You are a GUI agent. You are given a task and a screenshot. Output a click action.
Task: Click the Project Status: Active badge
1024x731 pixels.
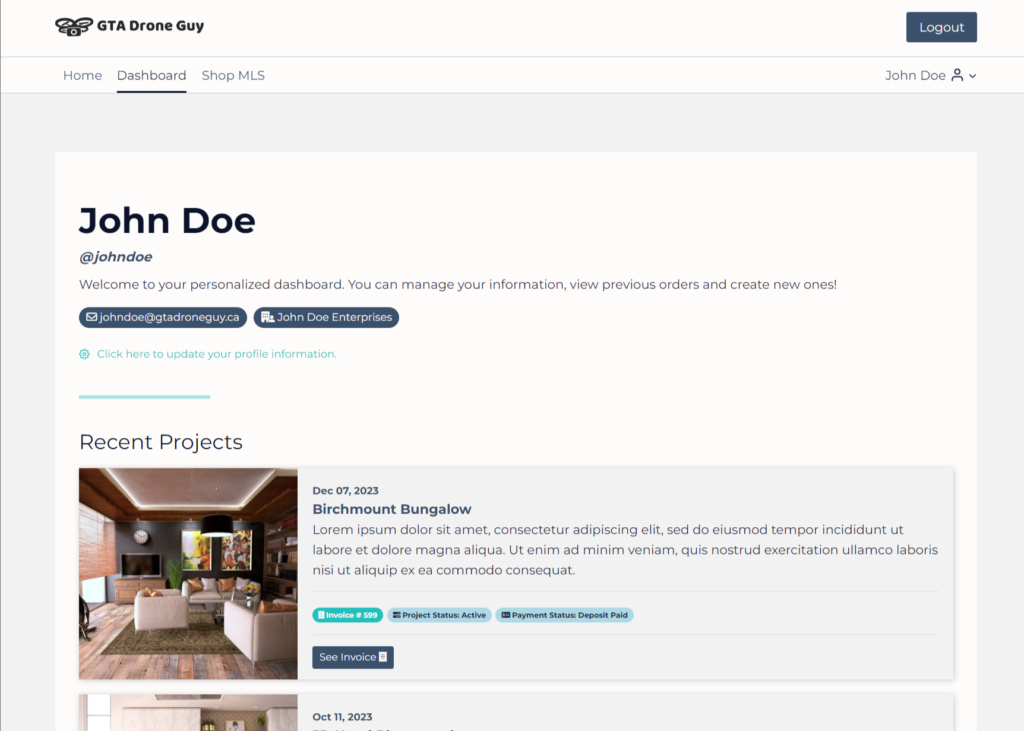(x=439, y=615)
